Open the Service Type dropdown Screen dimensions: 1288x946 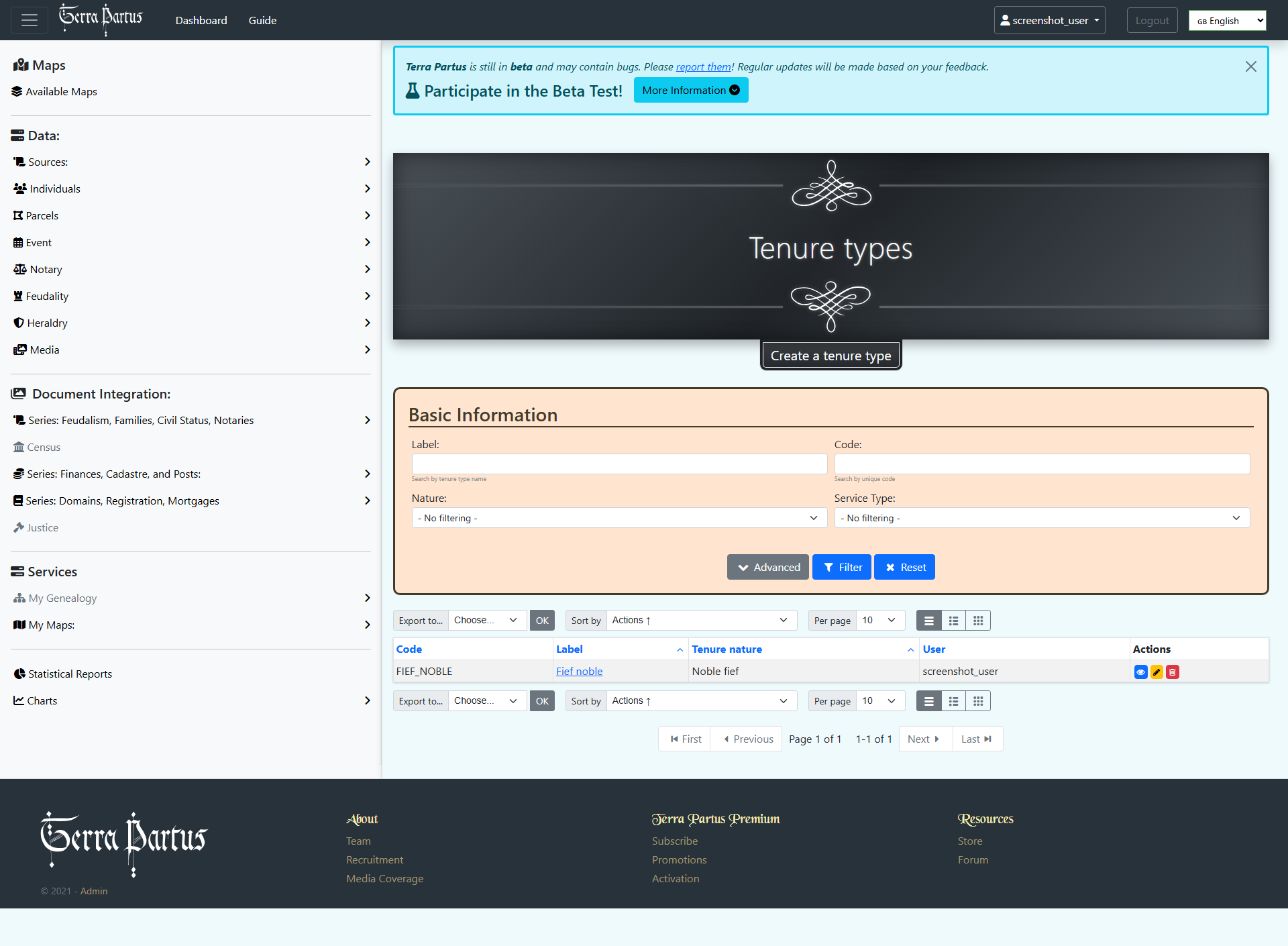(1041, 518)
